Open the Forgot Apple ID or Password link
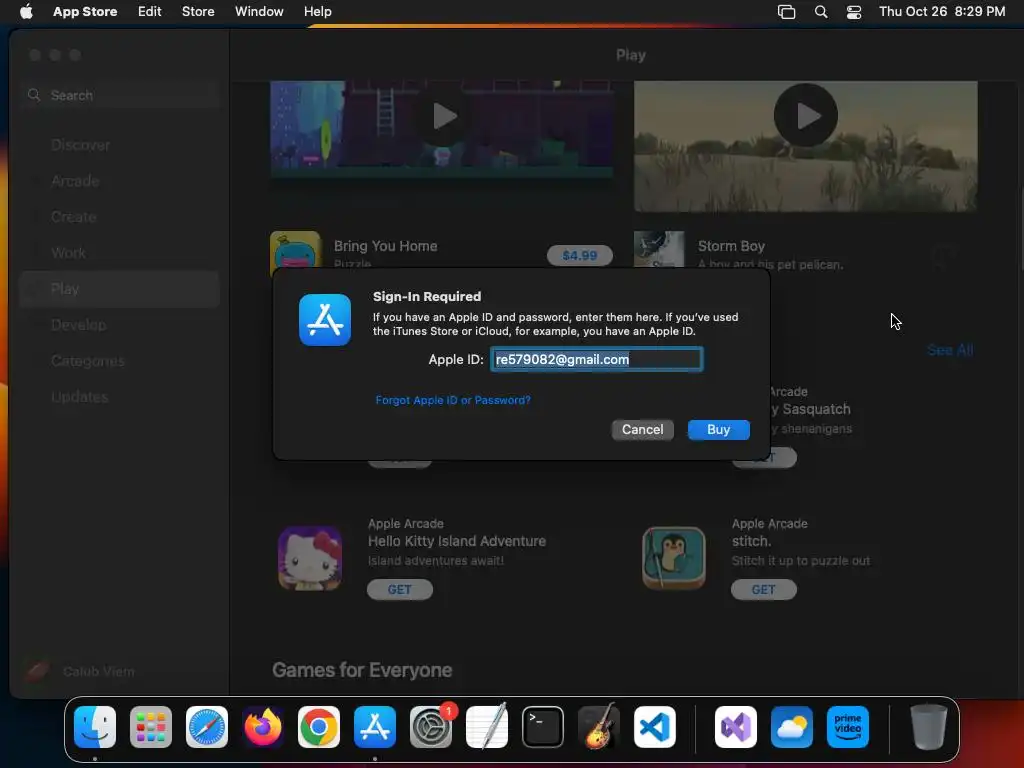The image size is (1024, 768). (x=453, y=400)
